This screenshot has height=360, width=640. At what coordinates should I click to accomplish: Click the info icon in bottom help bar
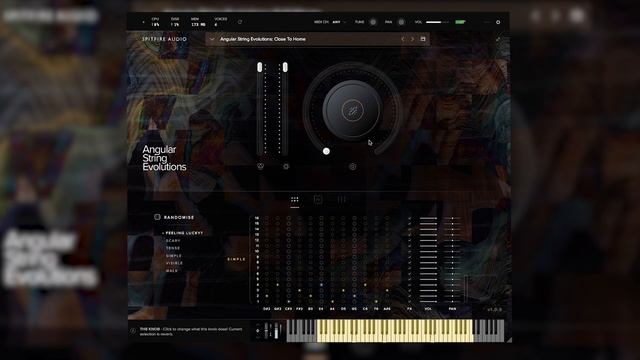(x=133, y=331)
